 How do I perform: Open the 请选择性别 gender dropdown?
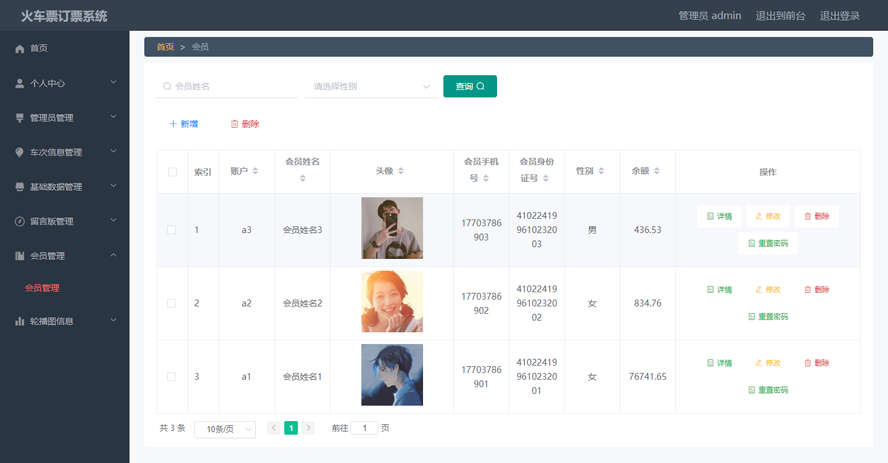pyautogui.click(x=371, y=87)
